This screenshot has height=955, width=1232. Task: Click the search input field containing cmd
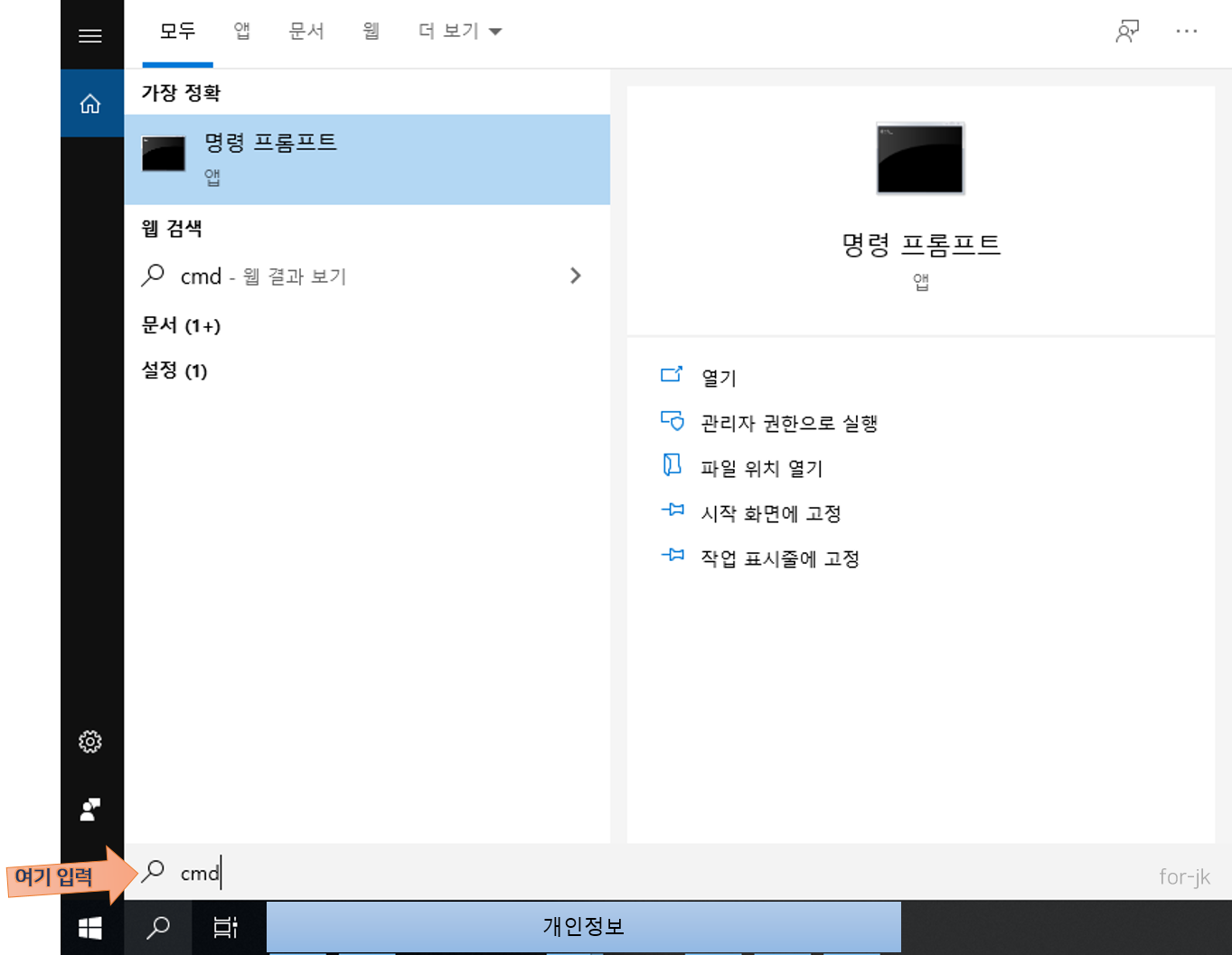point(678,873)
